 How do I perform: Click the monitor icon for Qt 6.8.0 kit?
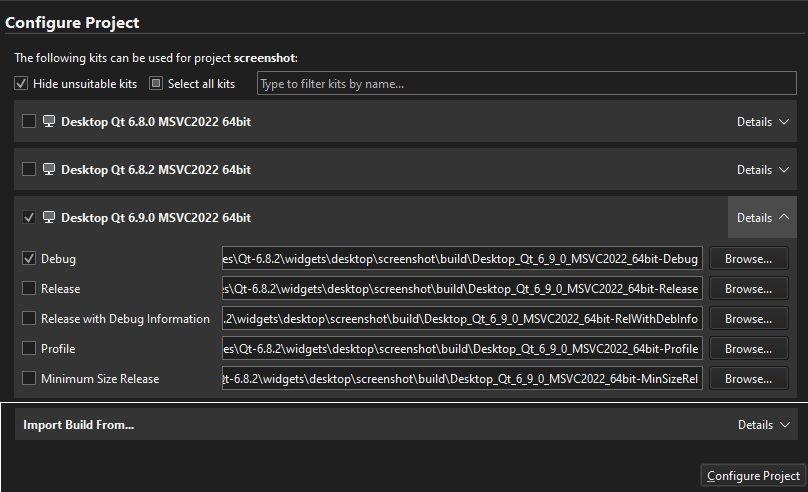[x=48, y=122]
